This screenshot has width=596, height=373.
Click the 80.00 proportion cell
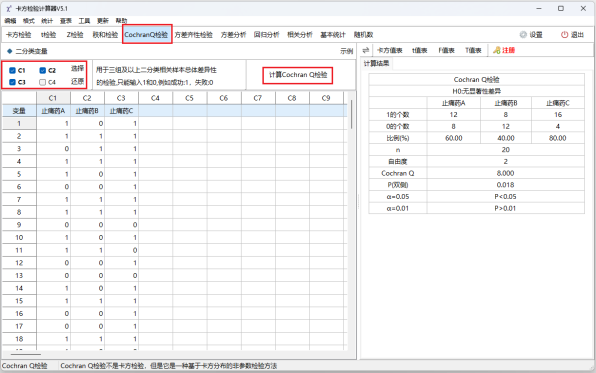(558, 138)
